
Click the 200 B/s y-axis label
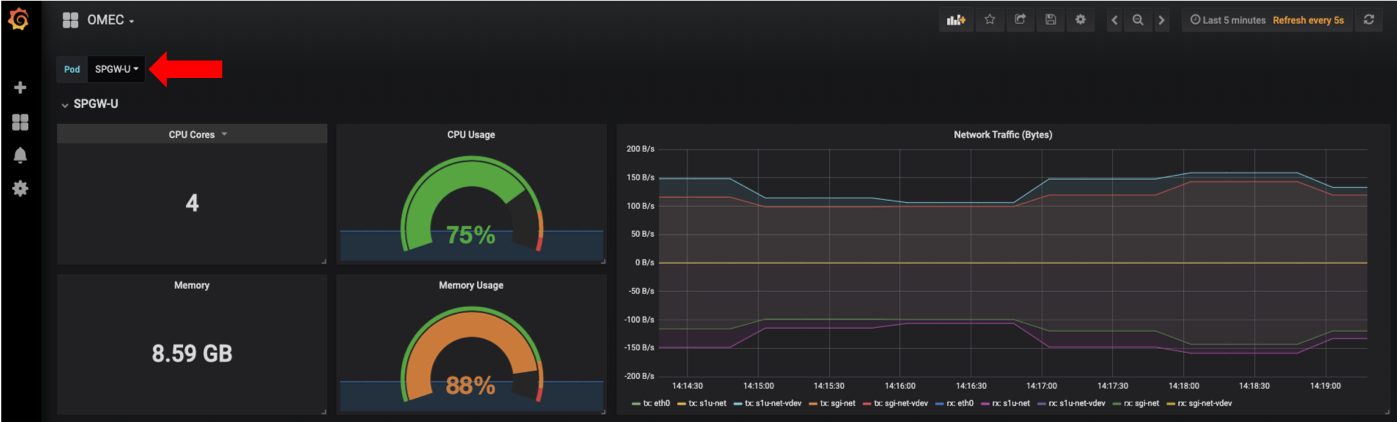640,149
